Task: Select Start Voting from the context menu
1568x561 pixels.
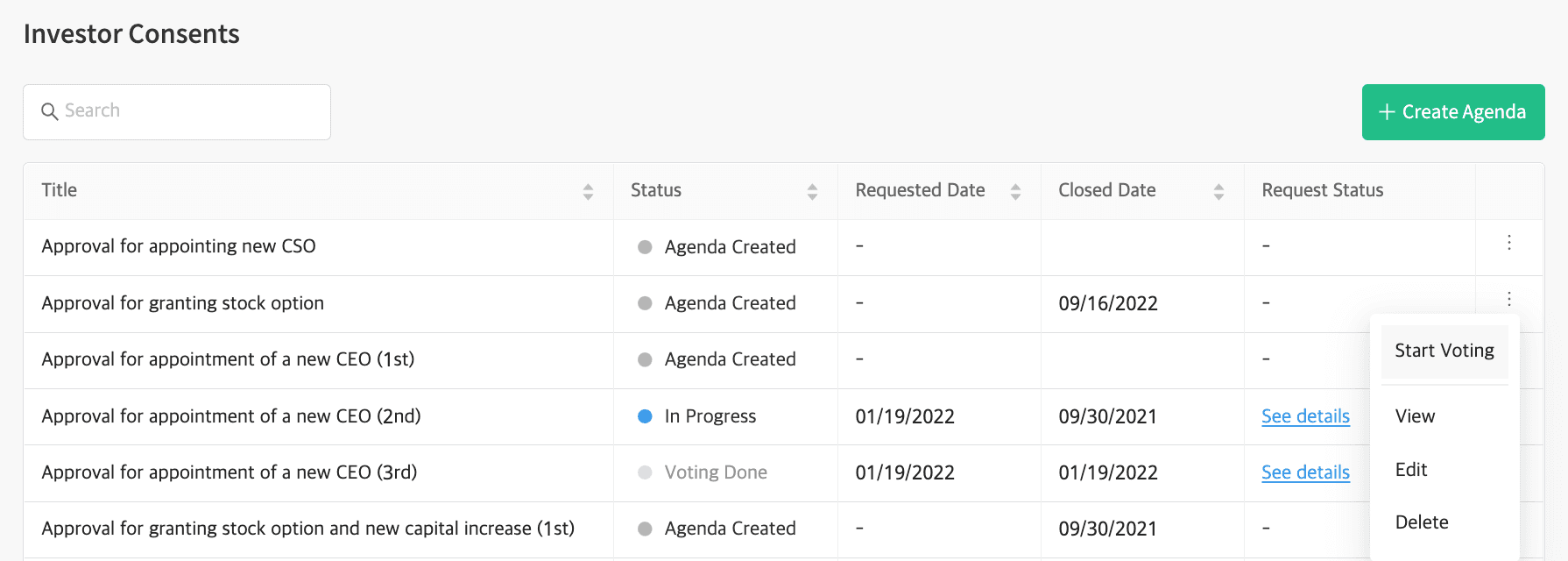Action: (x=1444, y=351)
